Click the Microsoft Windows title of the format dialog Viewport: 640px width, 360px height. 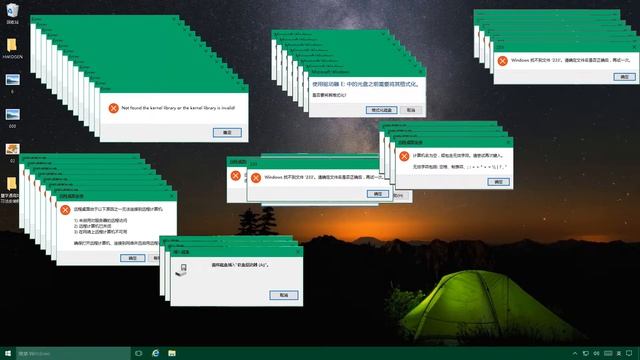(x=331, y=72)
